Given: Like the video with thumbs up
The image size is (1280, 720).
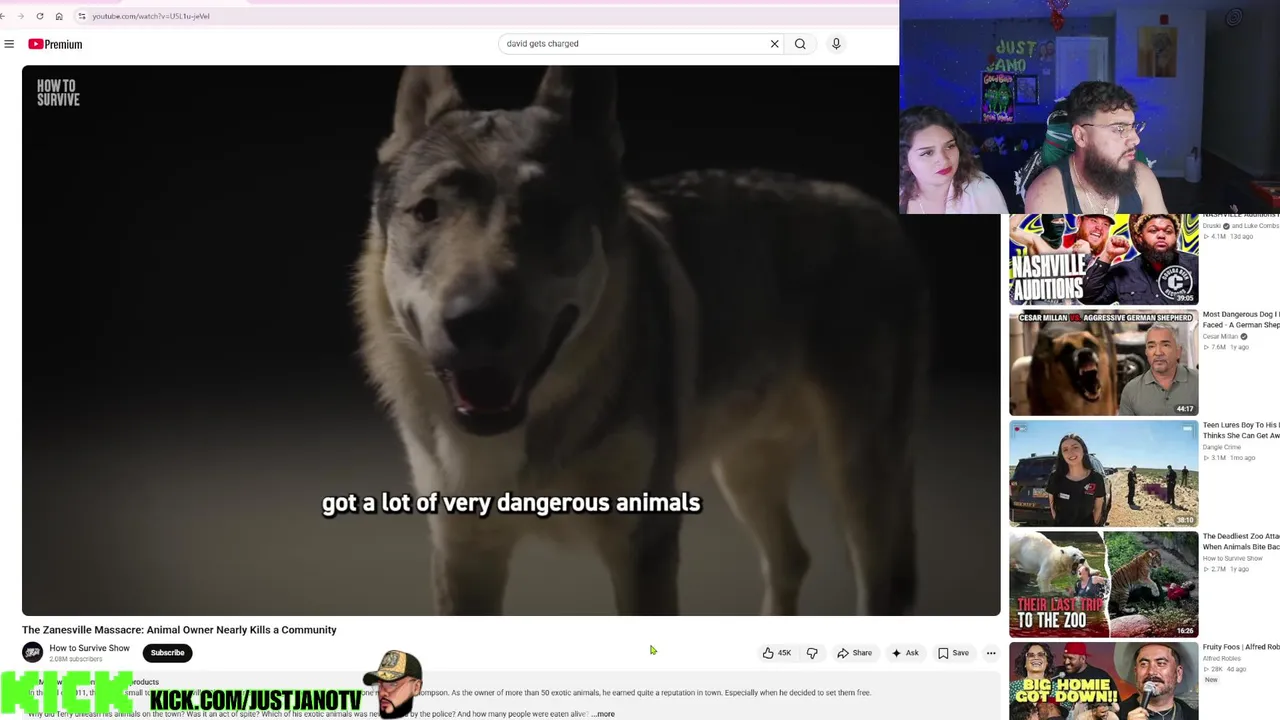Looking at the screenshot, I should [x=777, y=653].
